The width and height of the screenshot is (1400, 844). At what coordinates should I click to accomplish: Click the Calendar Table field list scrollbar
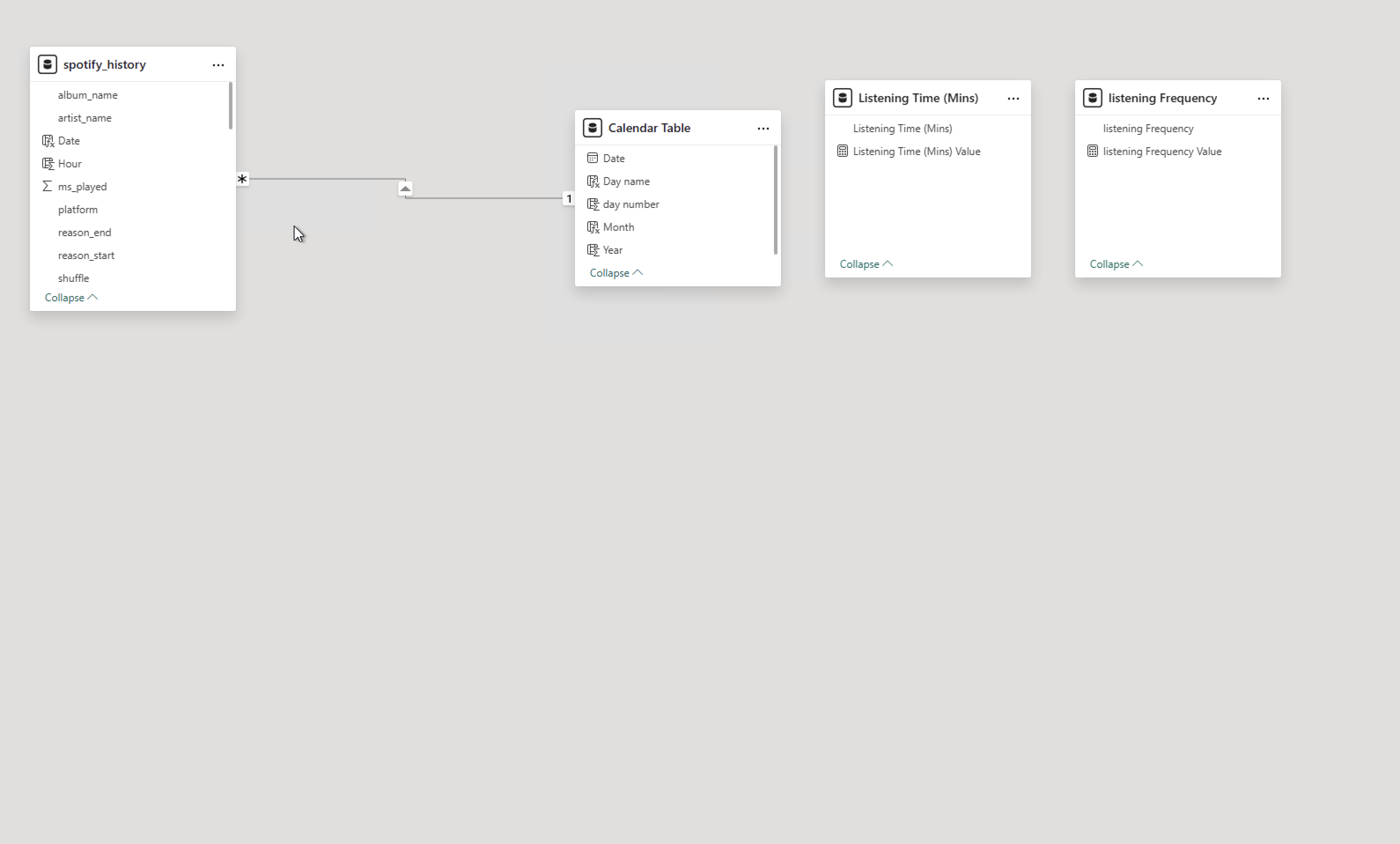point(776,200)
